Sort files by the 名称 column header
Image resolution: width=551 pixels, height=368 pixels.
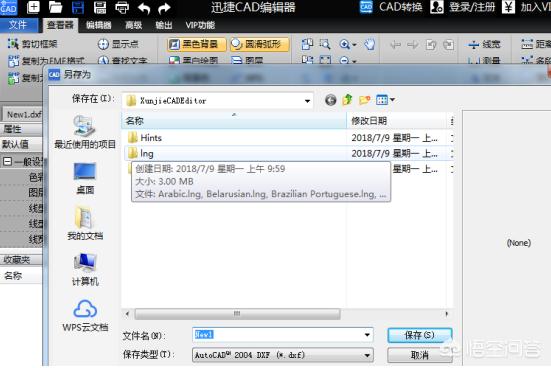(234, 121)
